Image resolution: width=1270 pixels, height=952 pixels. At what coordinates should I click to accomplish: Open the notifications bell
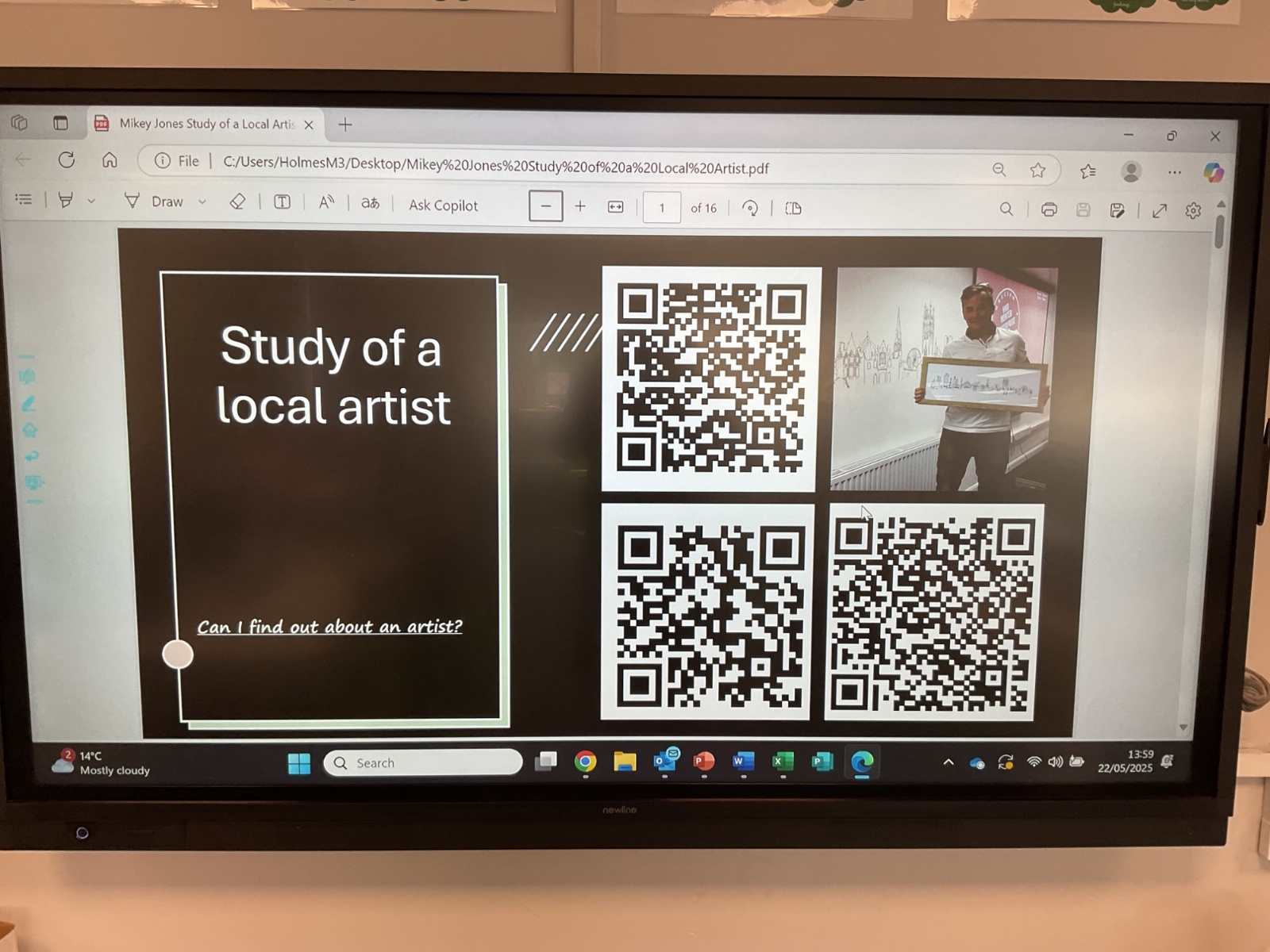tap(1167, 761)
